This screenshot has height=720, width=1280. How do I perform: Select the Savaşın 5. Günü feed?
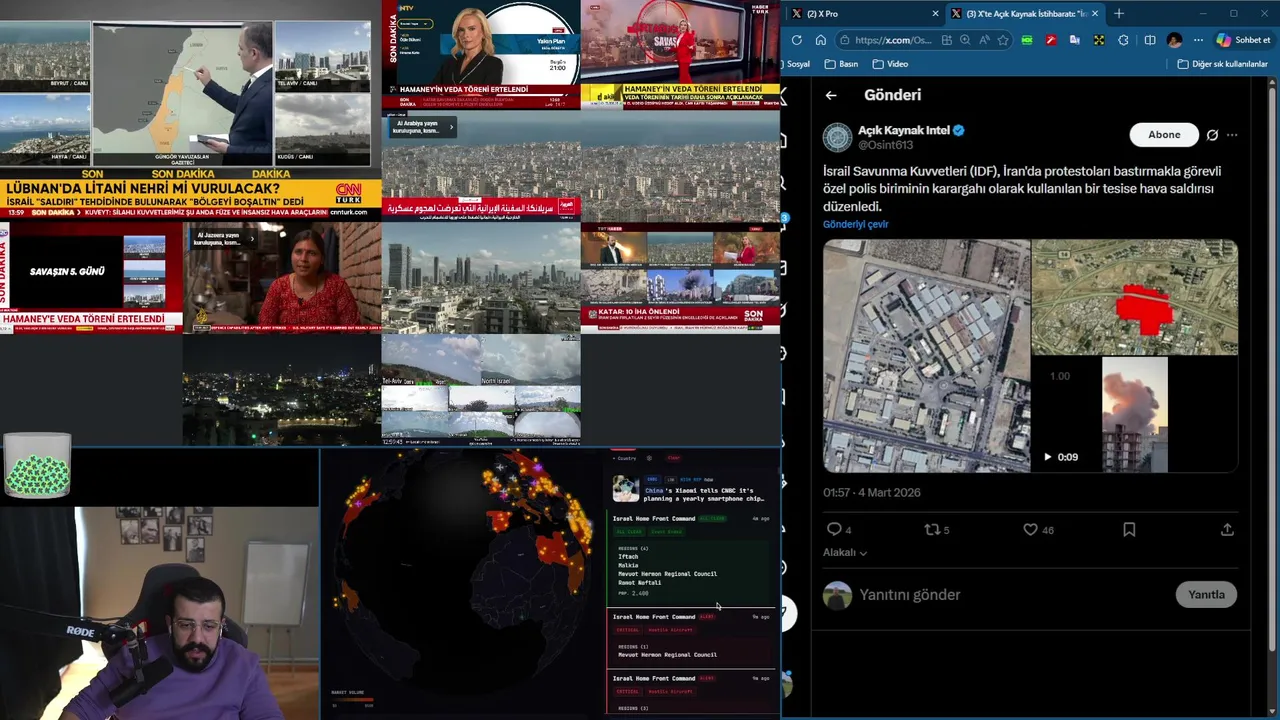[91, 277]
